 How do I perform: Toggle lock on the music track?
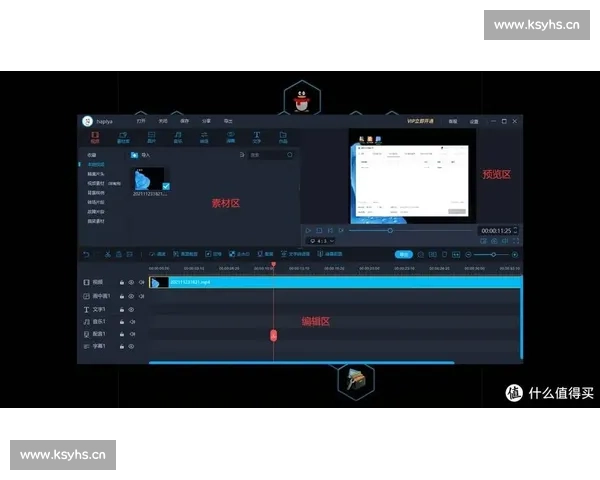122,322
